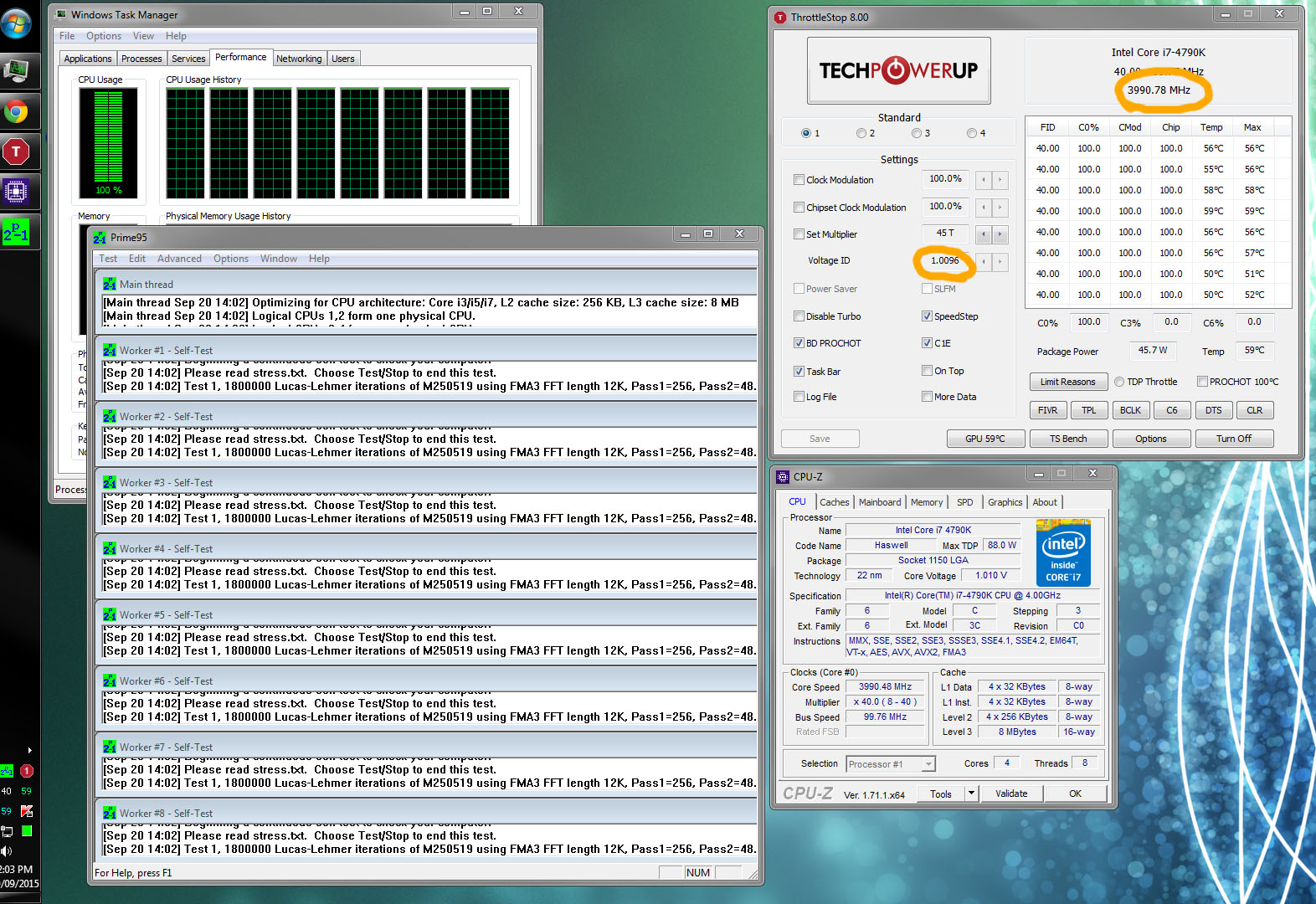Click the green square tray icon
Screen dimensions: 1316x904
[27, 831]
